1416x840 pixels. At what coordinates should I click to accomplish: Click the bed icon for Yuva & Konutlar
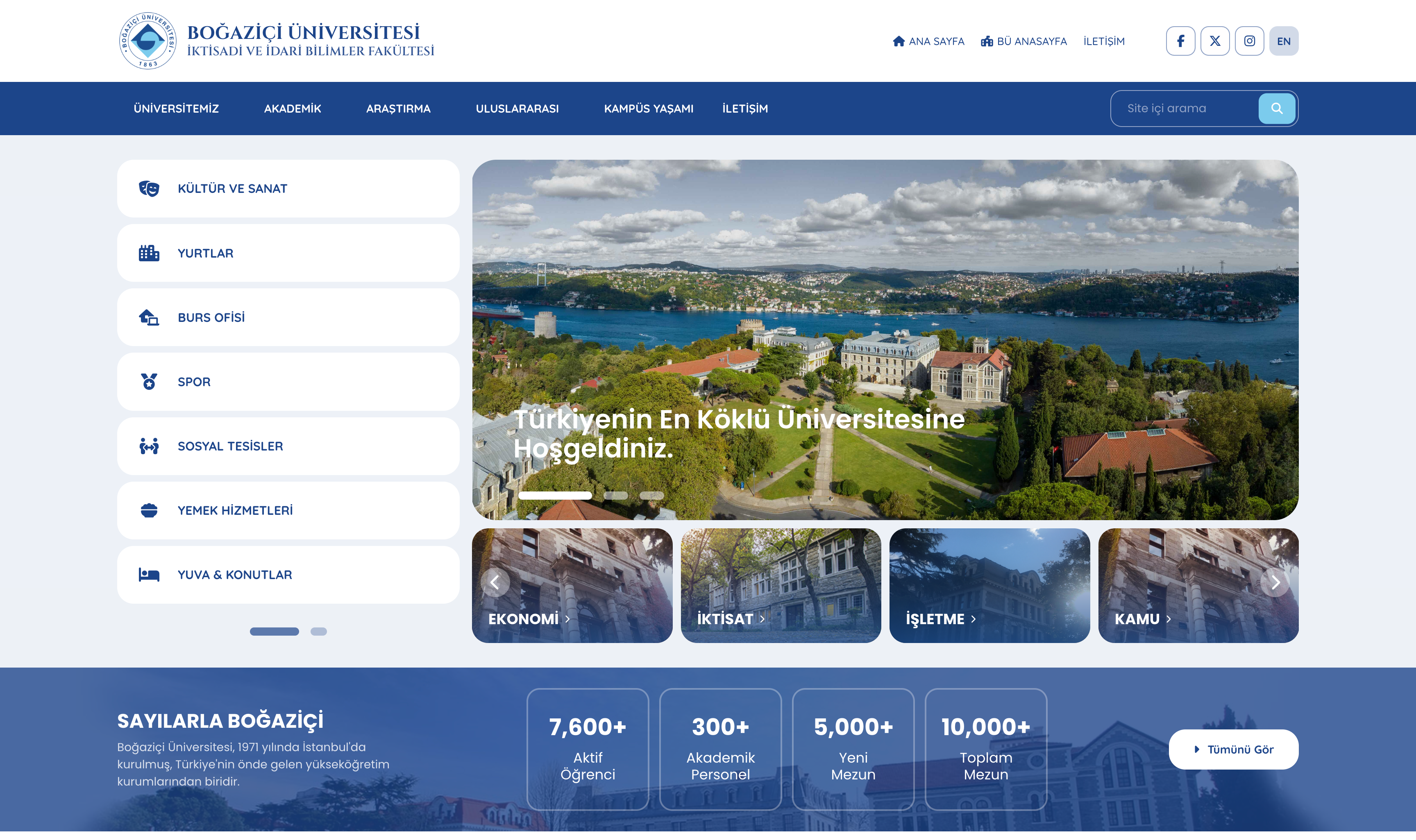pyautogui.click(x=149, y=575)
